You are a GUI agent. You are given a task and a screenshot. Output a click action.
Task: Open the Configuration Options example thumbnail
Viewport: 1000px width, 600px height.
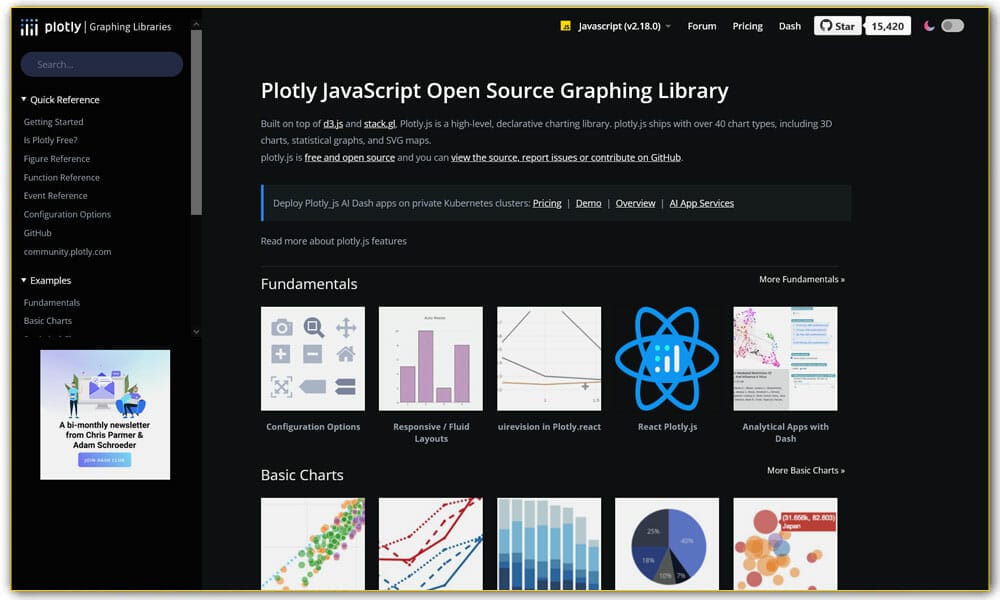tap(312, 357)
